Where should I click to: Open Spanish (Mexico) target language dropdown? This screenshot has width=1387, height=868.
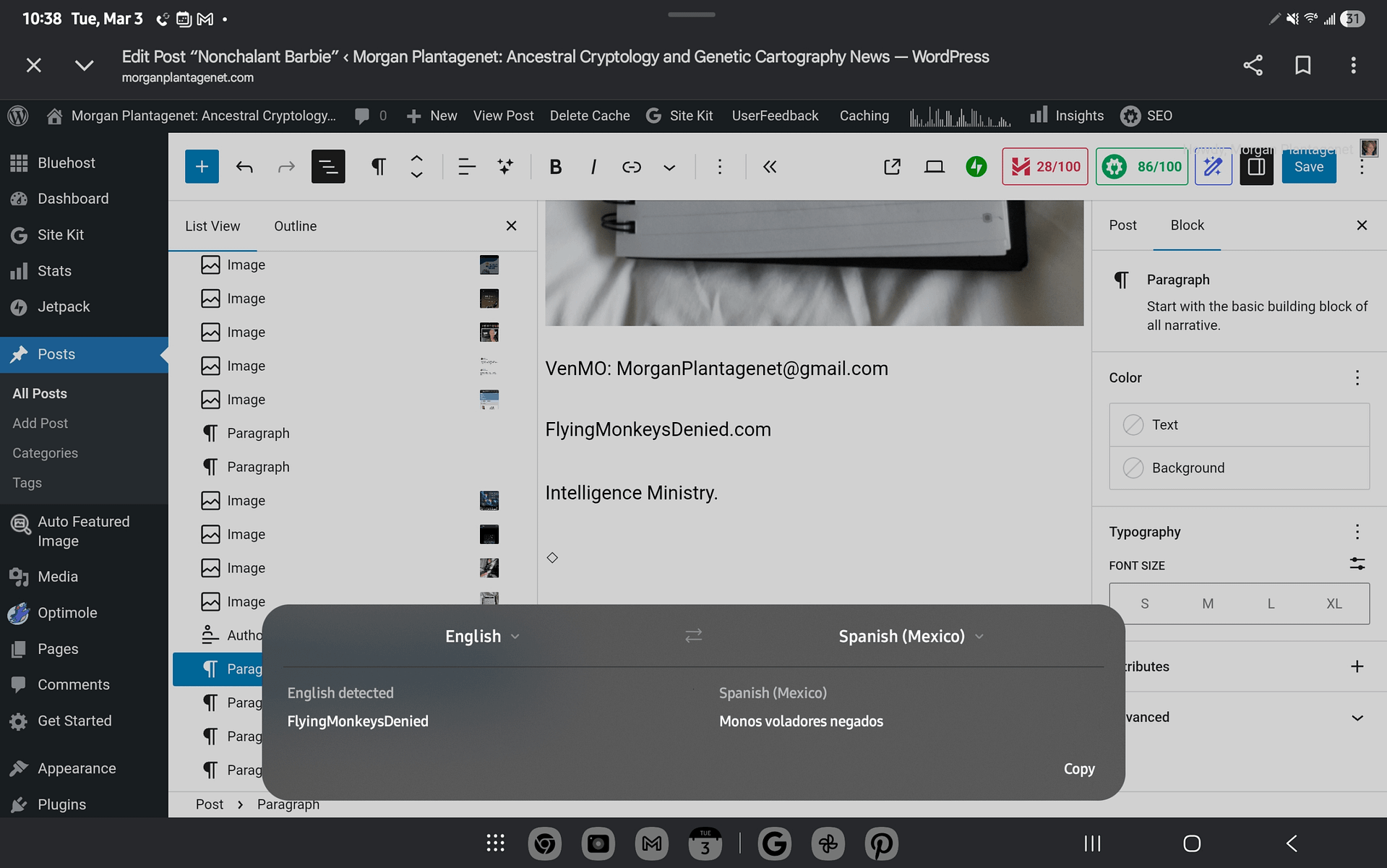[911, 636]
